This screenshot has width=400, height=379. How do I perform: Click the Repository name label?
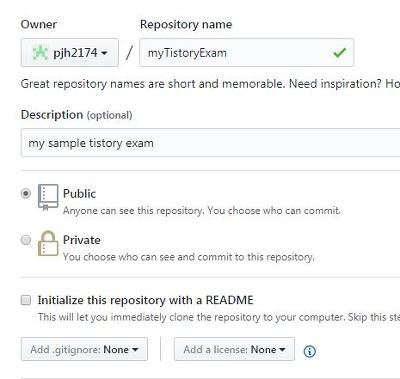tap(186, 24)
